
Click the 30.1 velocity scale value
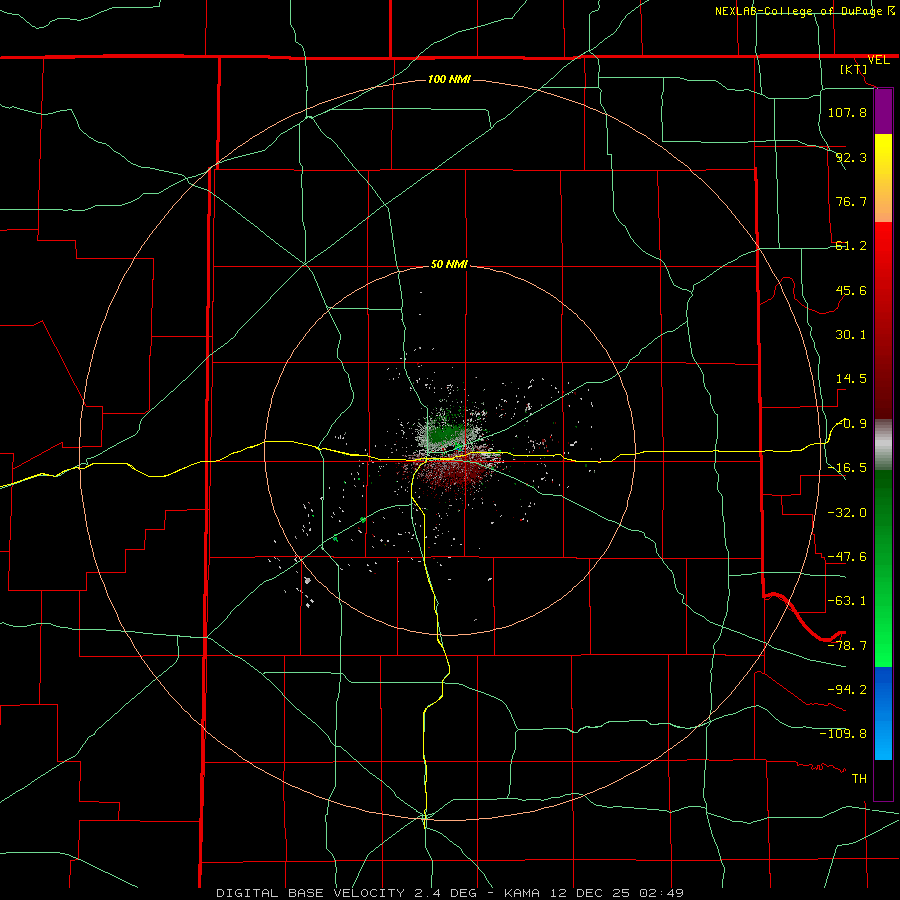(851, 335)
